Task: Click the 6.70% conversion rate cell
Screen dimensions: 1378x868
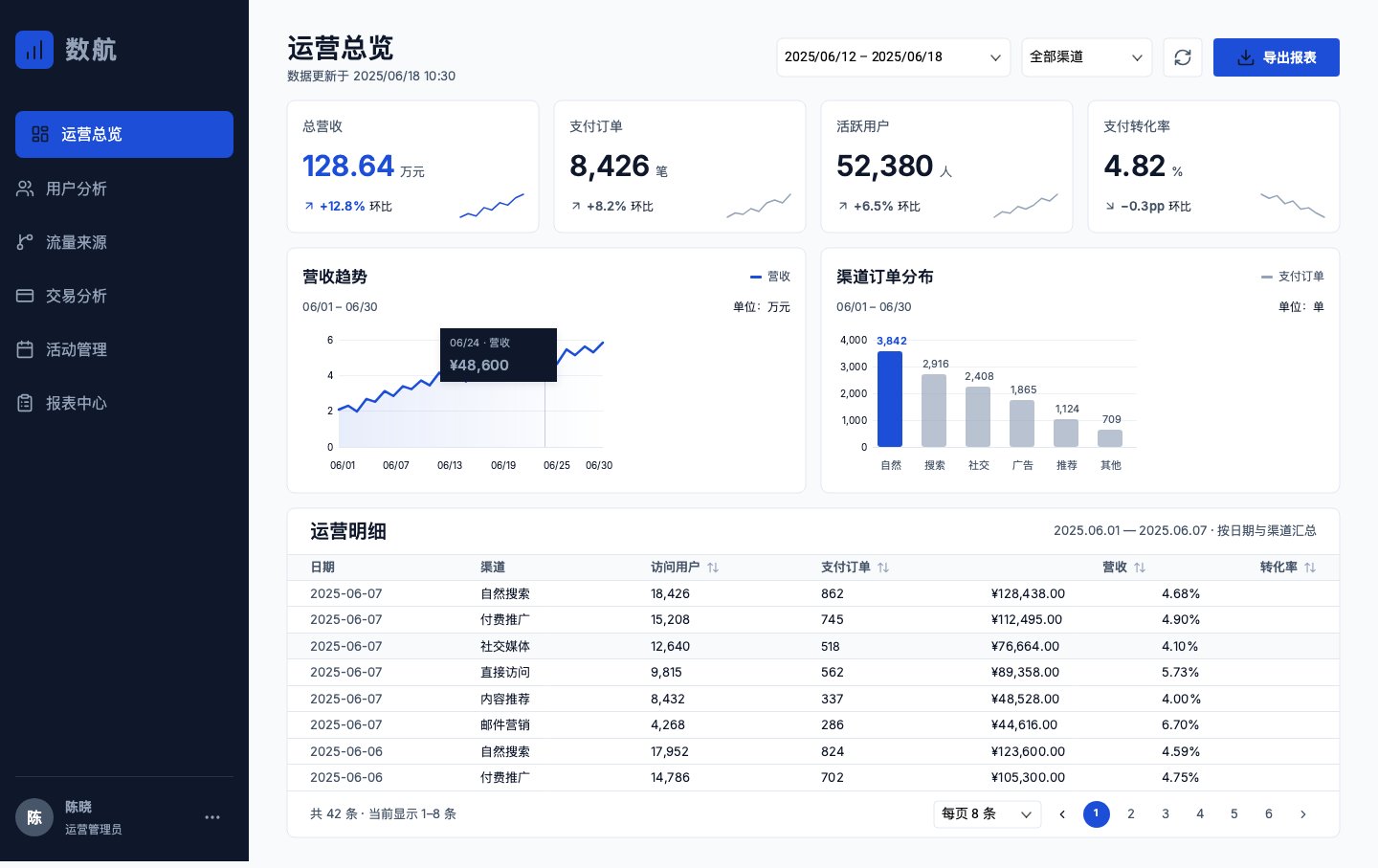Action: [x=1181, y=725]
